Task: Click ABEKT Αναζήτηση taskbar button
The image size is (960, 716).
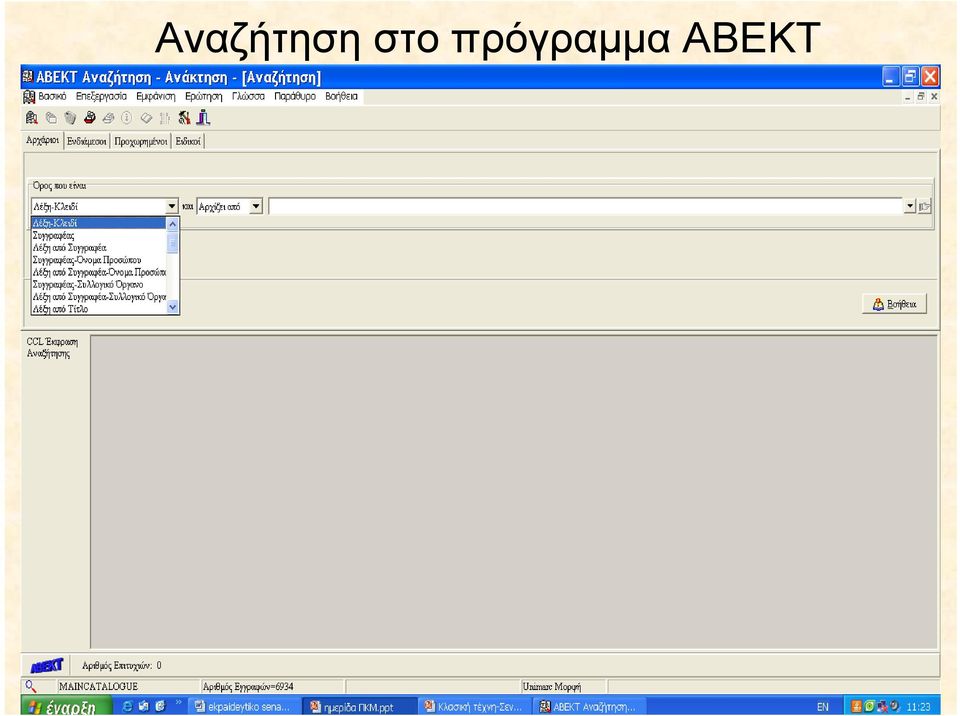Action: (x=589, y=707)
